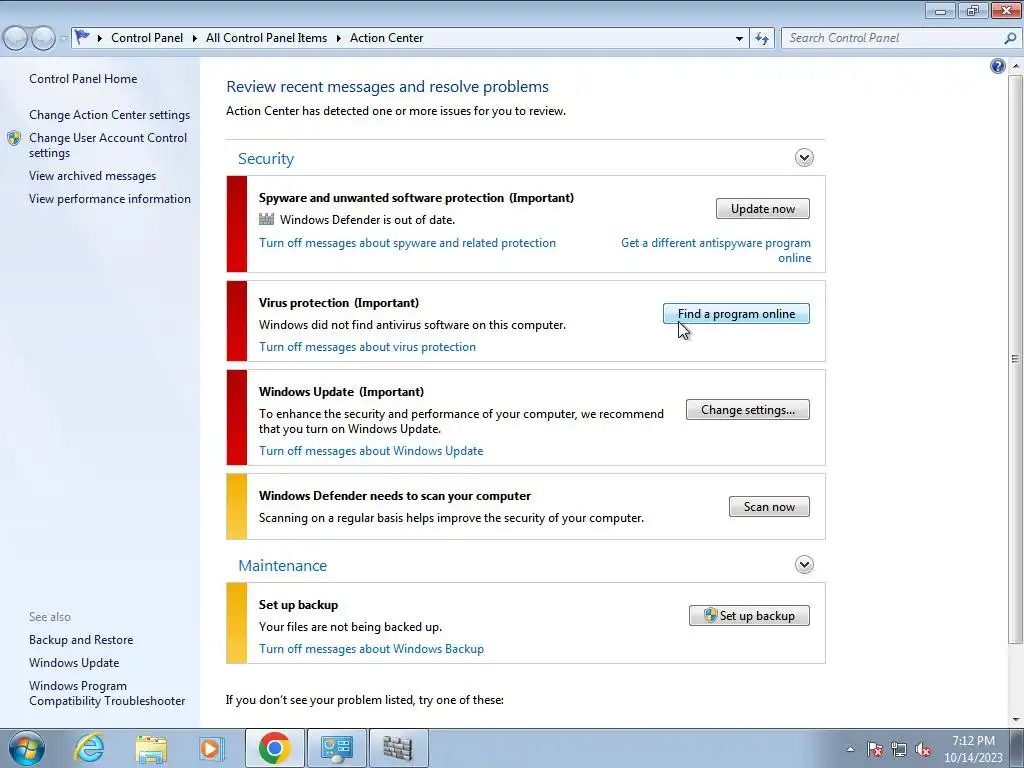Click the search magnifier icon

point(1010,38)
